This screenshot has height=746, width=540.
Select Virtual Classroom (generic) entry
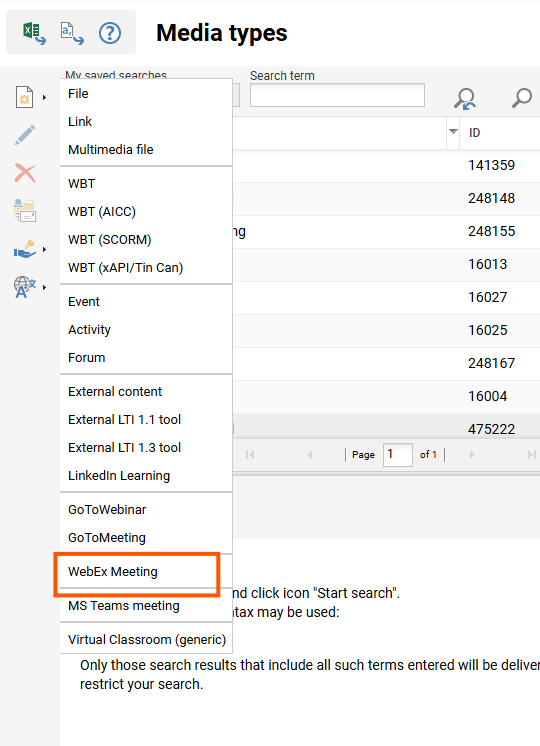point(146,639)
